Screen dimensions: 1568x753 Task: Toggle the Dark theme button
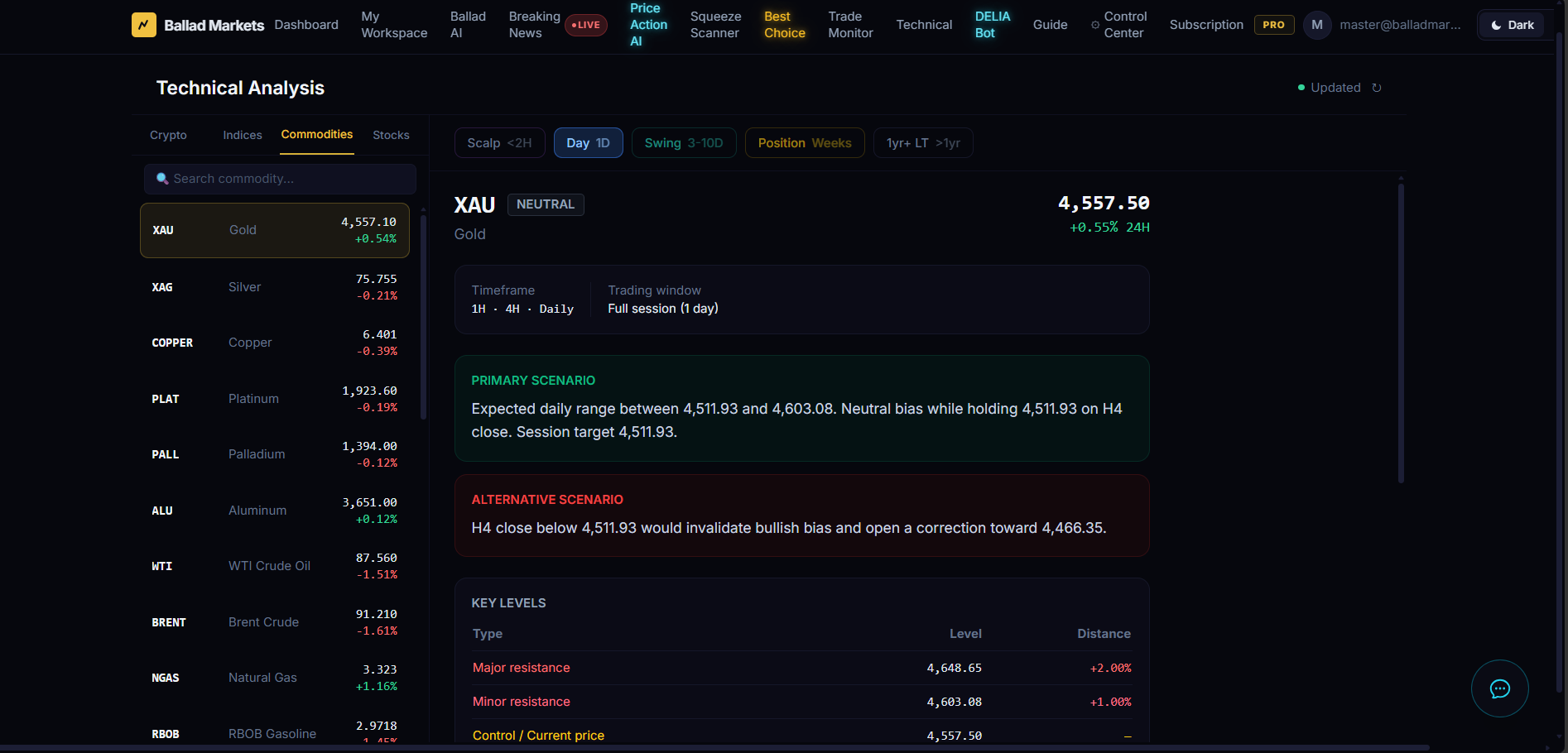tap(1512, 25)
